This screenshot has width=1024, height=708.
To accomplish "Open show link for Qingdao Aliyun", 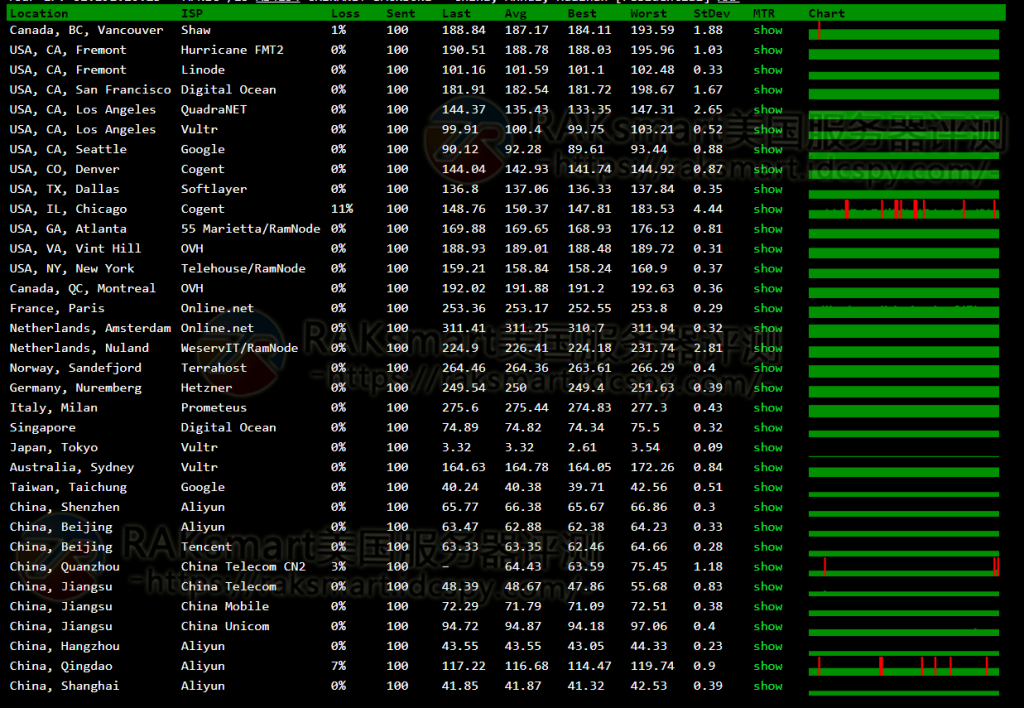I will click(x=768, y=666).
